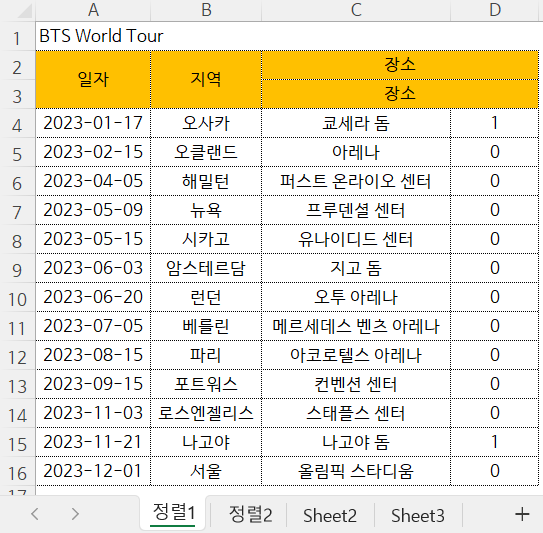Click date cell 2023-02-15
This screenshot has width=543, height=533.
click(x=93, y=152)
